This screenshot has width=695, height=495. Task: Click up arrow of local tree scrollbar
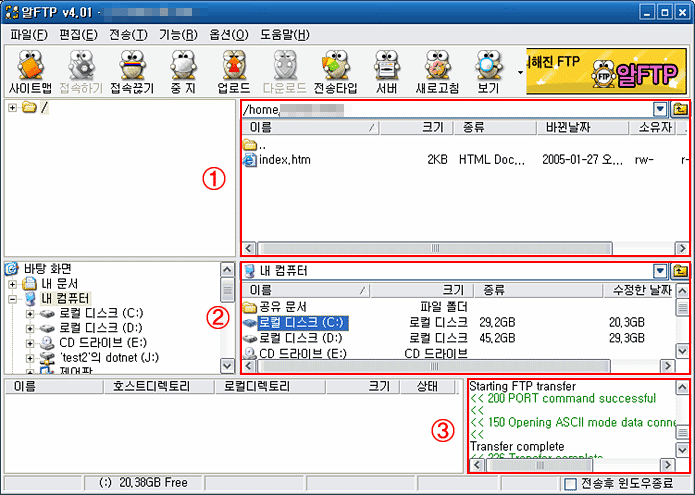tap(227, 269)
